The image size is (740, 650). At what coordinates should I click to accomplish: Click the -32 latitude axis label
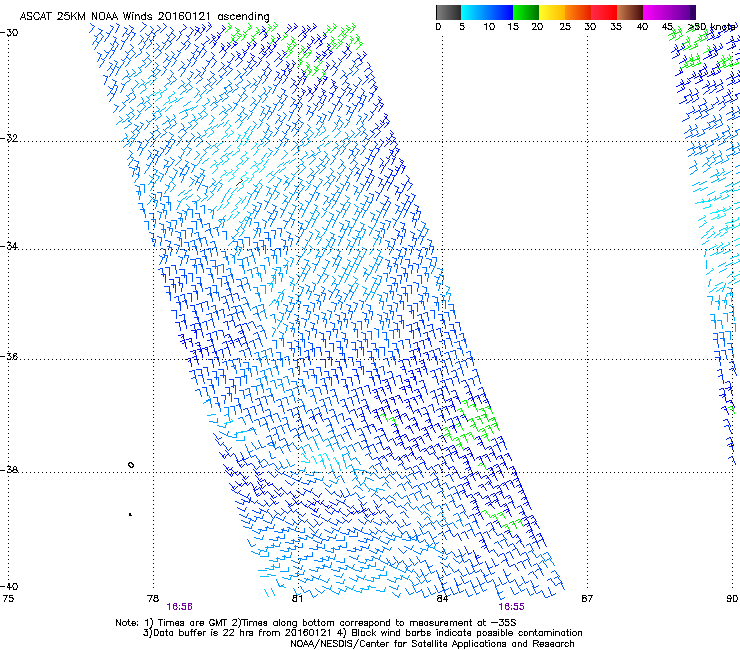point(9,138)
